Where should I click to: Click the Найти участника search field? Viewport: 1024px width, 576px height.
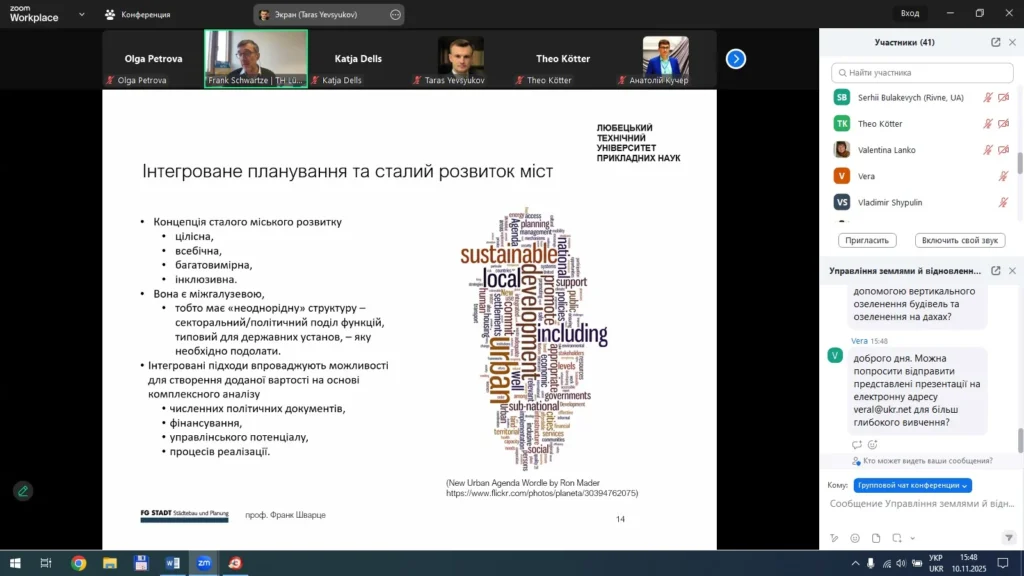coord(920,73)
